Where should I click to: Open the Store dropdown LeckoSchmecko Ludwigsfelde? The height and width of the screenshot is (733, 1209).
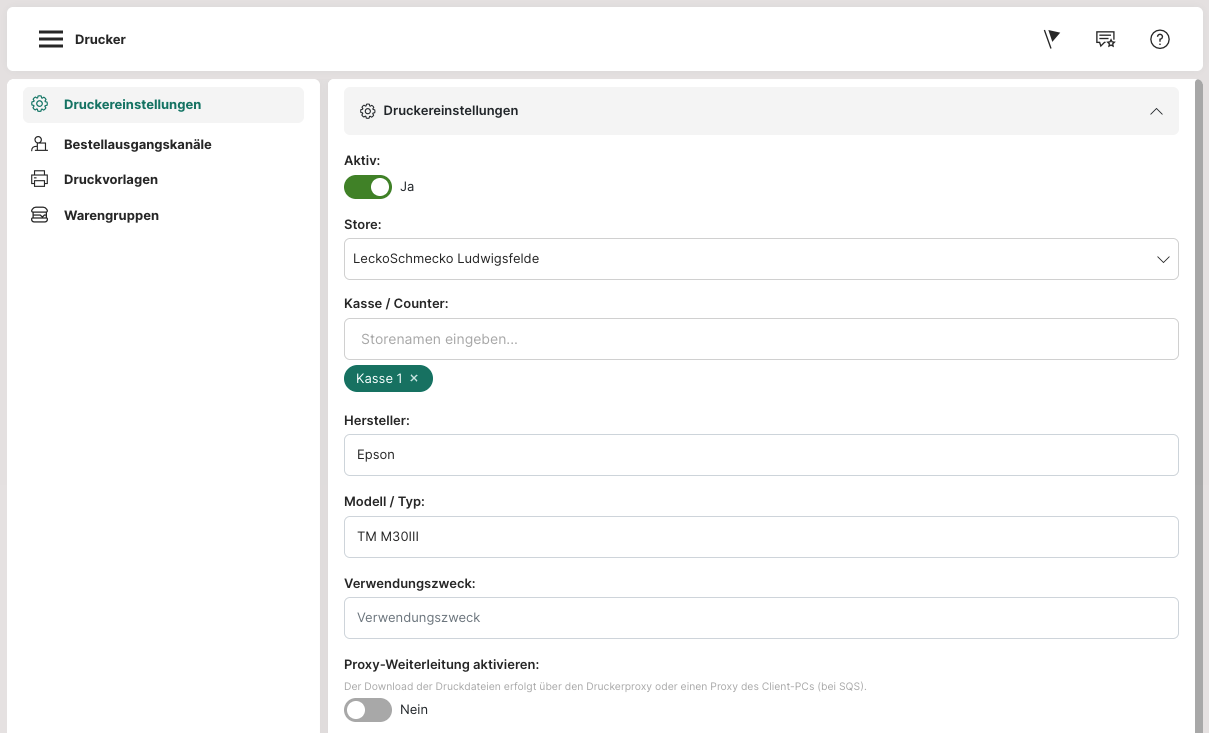pyautogui.click(x=760, y=259)
